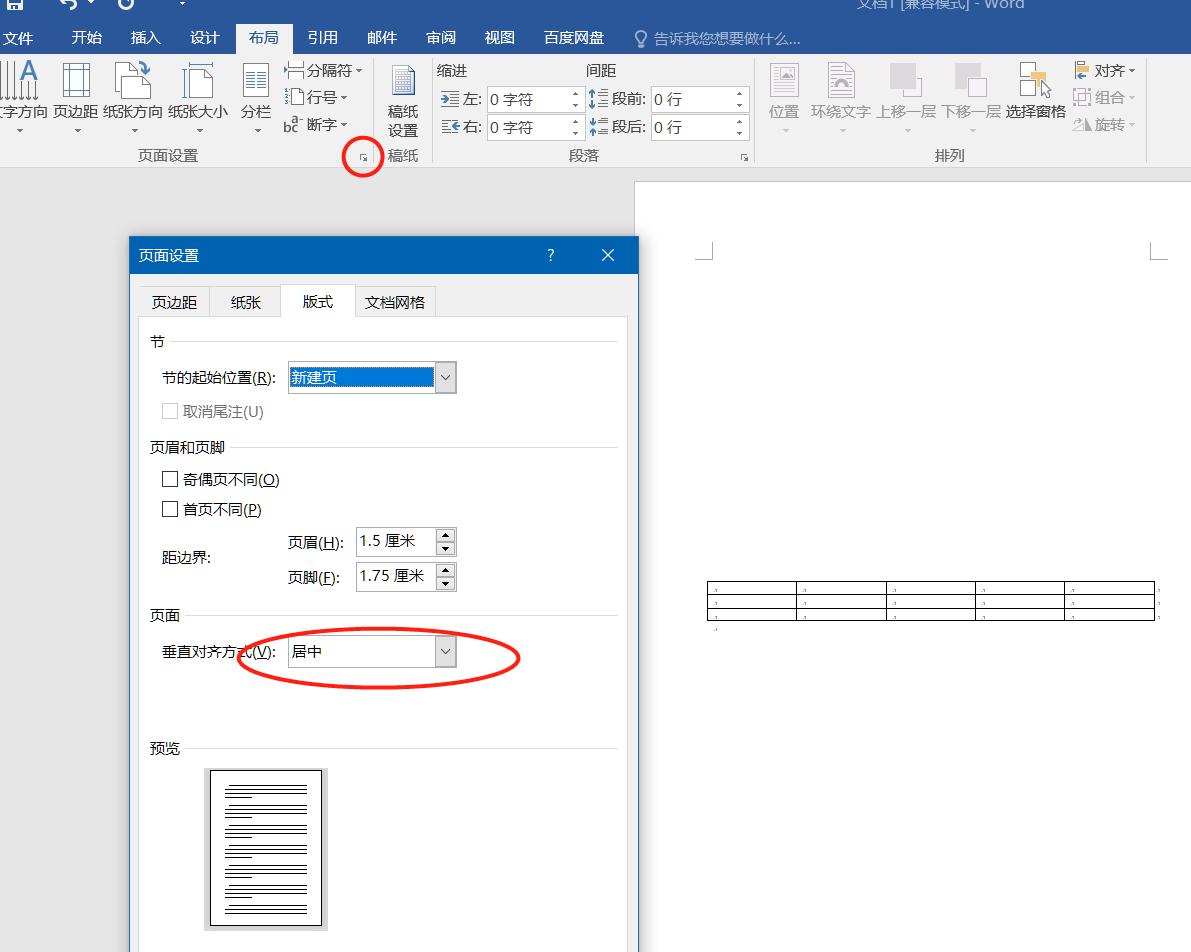Click the Page Setup dialog launcher arrow
The width and height of the screenshot is (1191, 952).
[x=363, y=156]
